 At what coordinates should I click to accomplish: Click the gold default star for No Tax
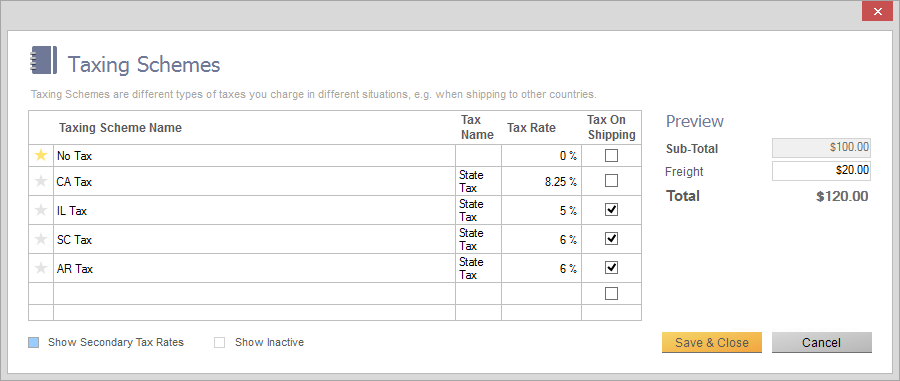tap(41, 155)
